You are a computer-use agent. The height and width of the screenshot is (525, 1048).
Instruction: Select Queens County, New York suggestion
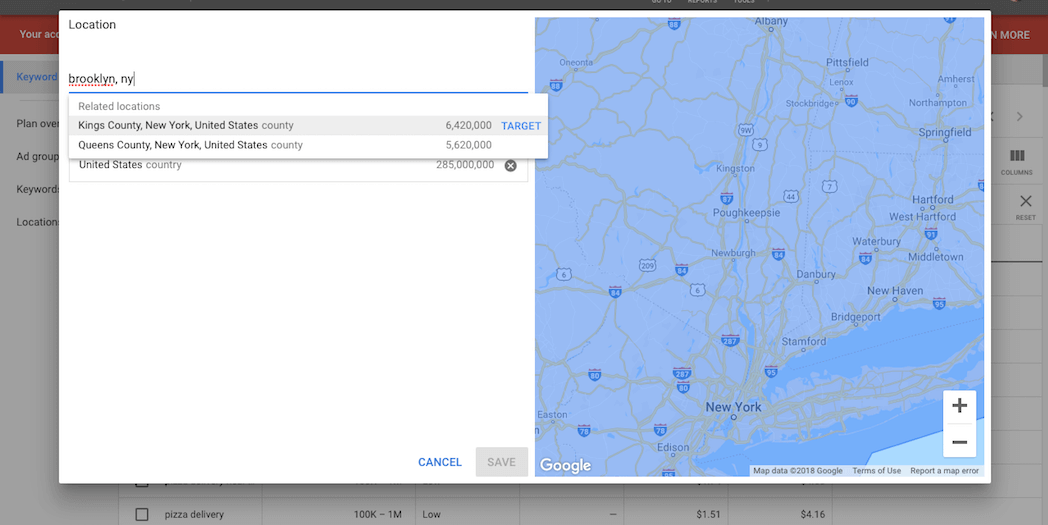tap(308, 144)
